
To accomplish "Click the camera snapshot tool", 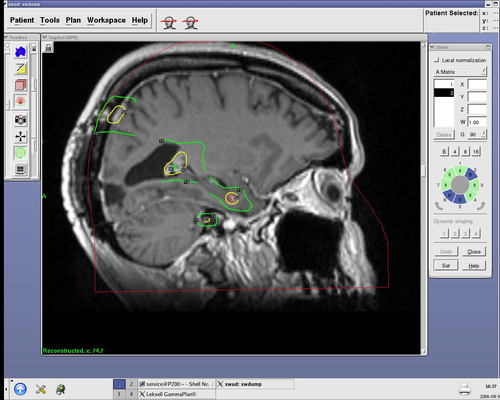I will (x=21, y=119).
